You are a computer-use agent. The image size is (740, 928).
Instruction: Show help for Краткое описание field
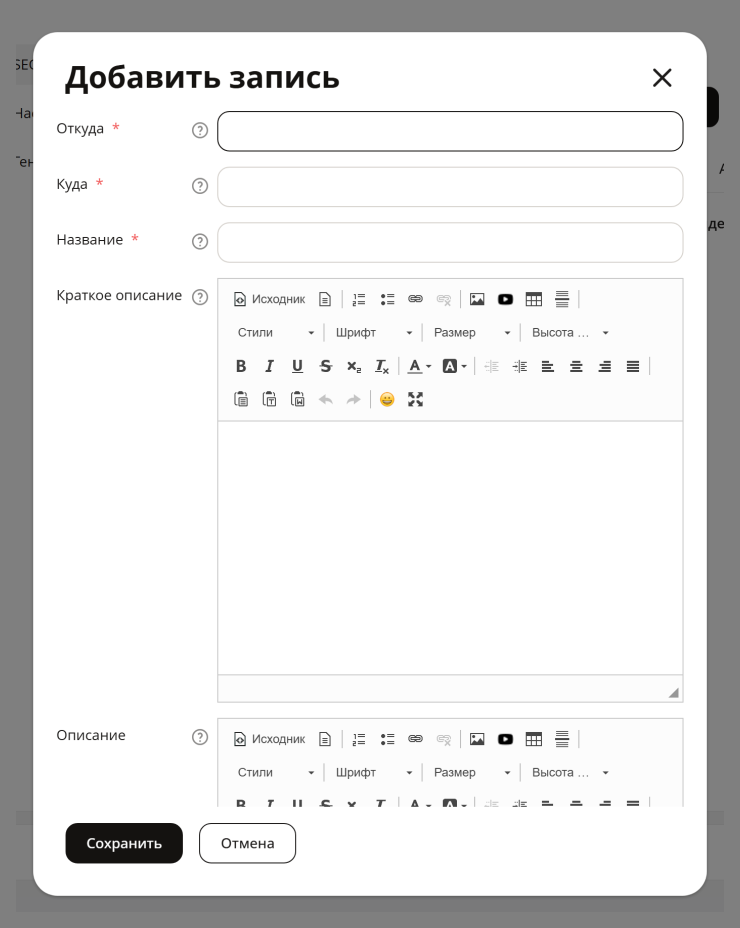(x=200, y=297)
